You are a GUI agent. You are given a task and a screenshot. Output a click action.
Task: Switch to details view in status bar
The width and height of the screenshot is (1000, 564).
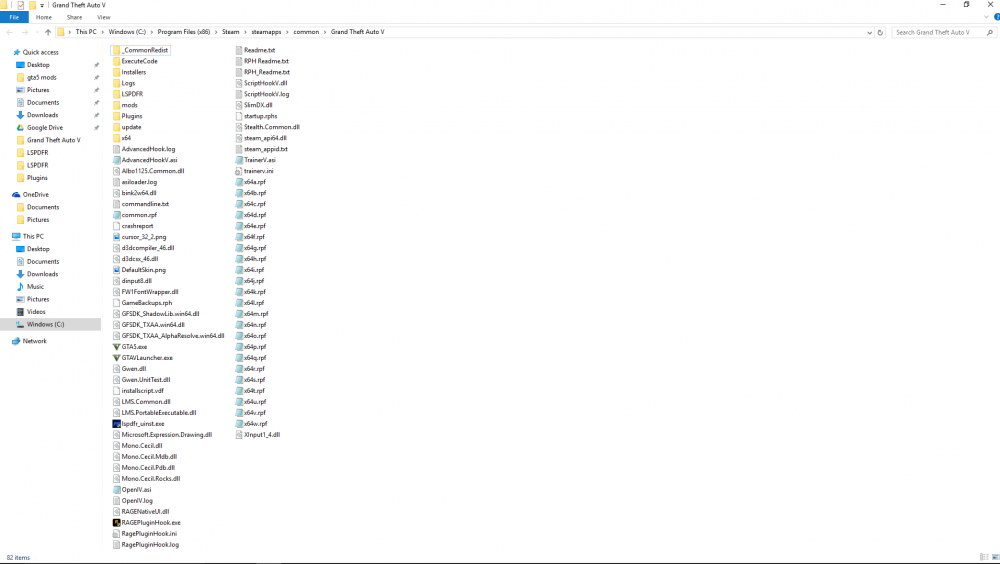click(x=984, y=558)
